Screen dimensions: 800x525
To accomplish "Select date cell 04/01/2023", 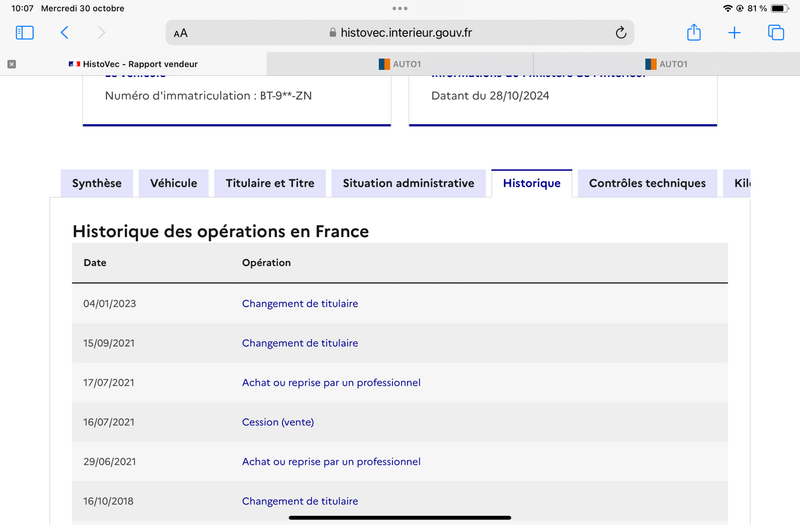I will [x=110, y=304].
